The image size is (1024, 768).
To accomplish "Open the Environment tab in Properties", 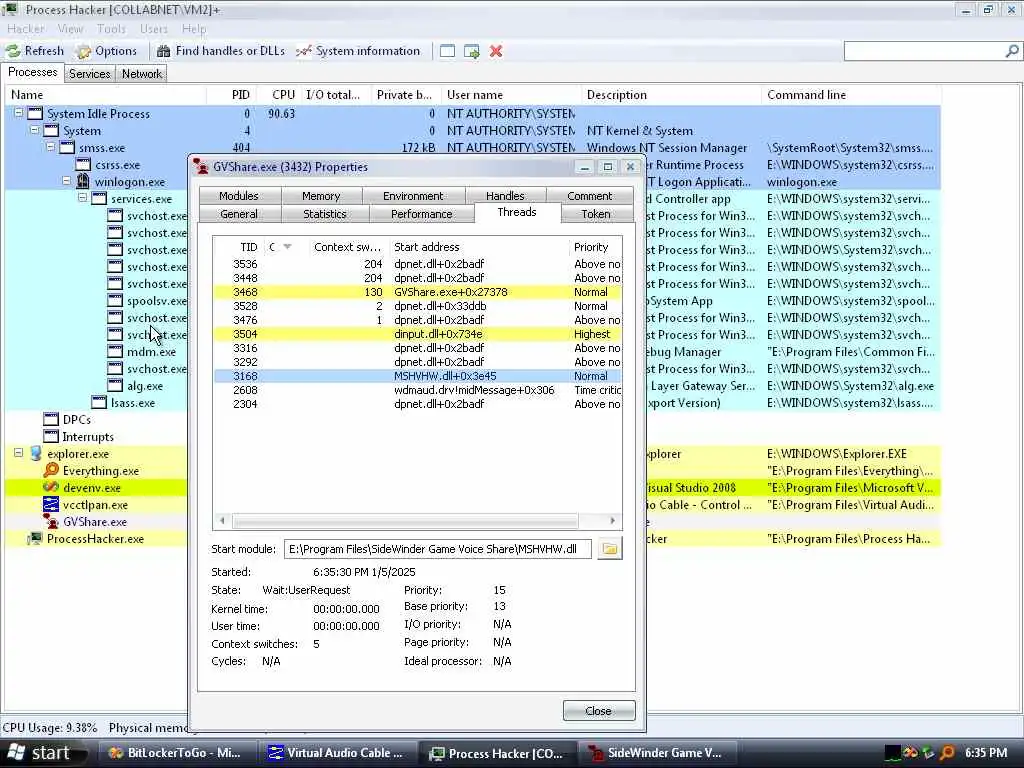I will pyautogui.click(x=413, y=196).
